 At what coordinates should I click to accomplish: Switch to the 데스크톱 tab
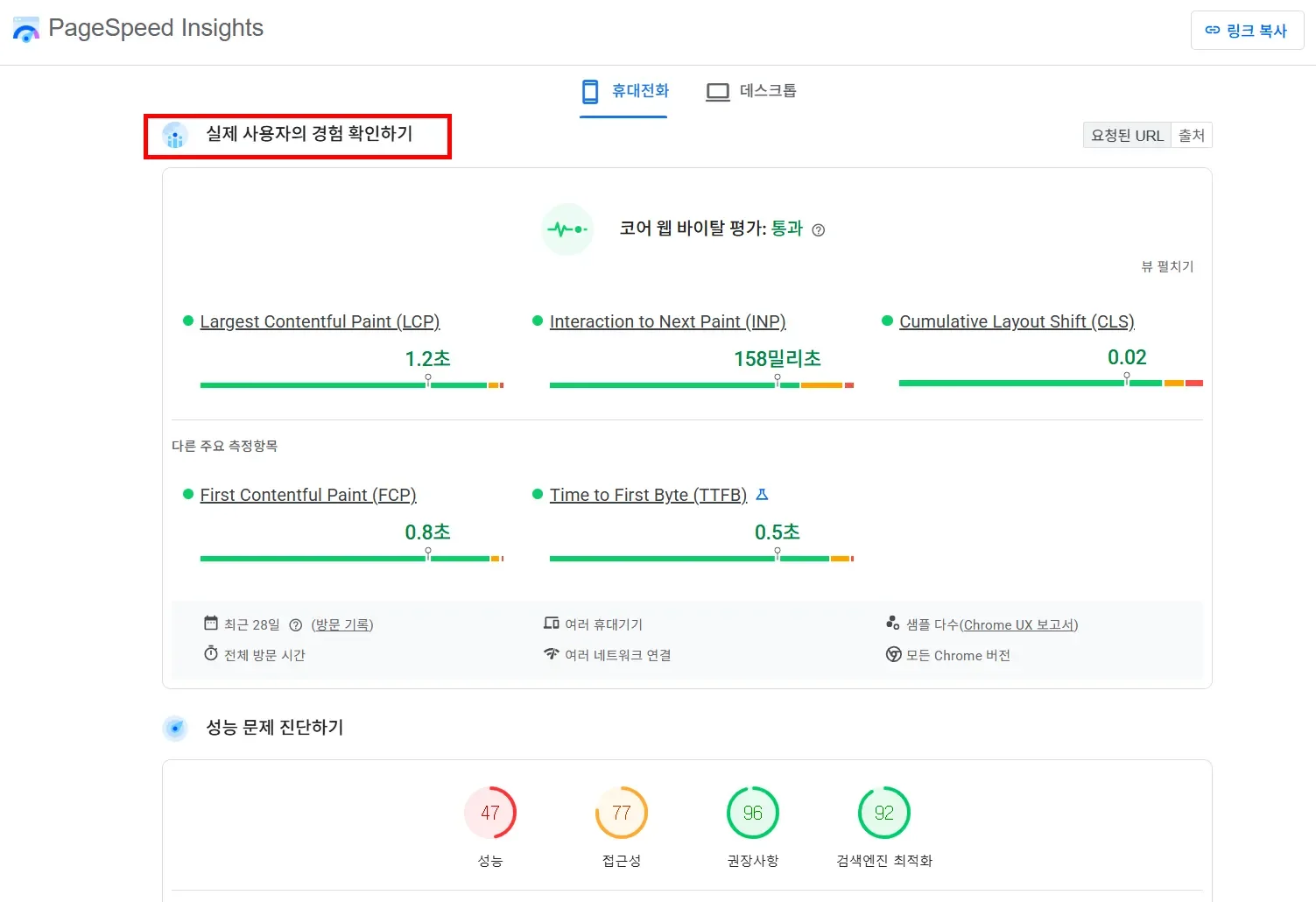pyautogui.click(x=750, y=91)
